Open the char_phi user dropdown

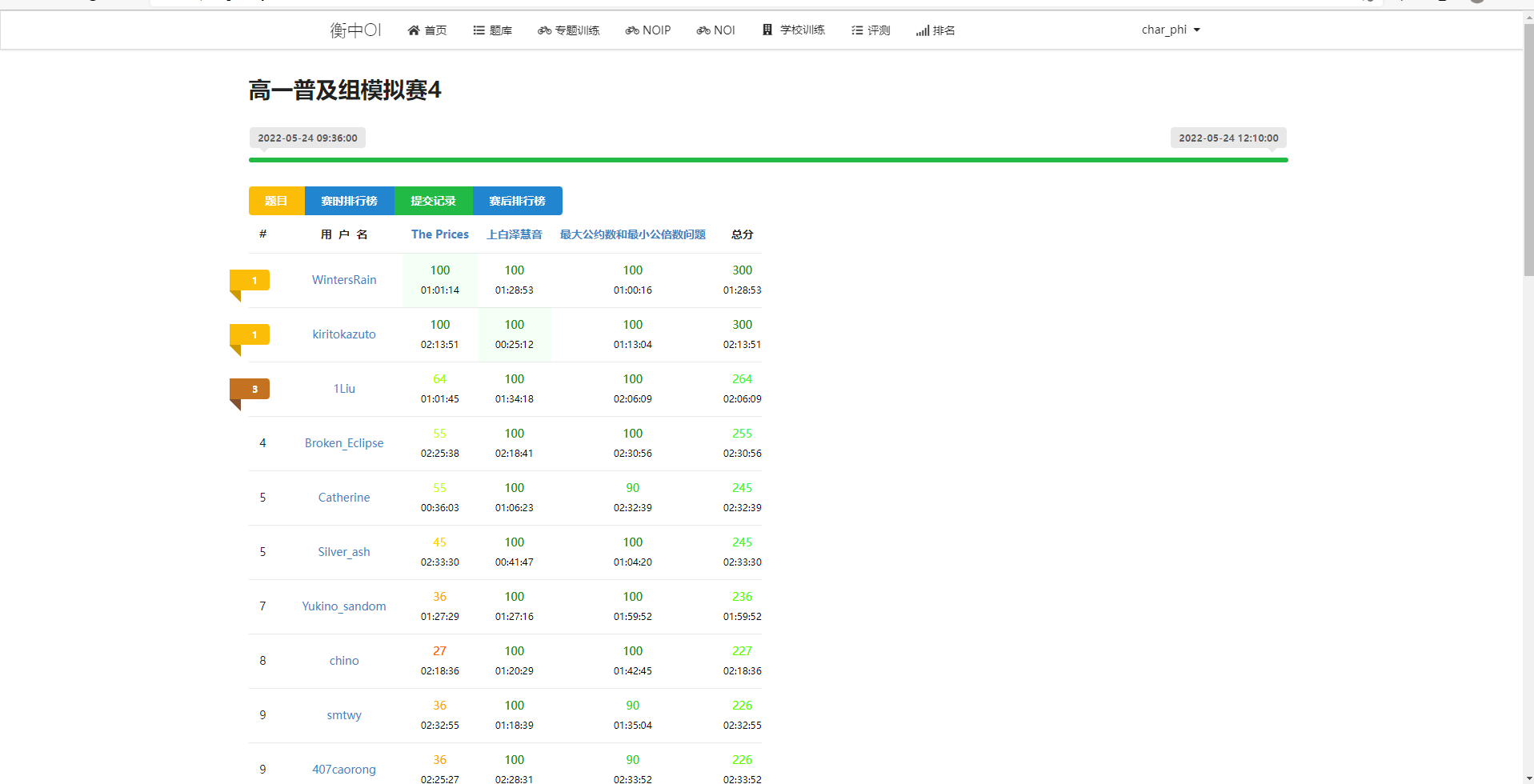coord(1171,30)
